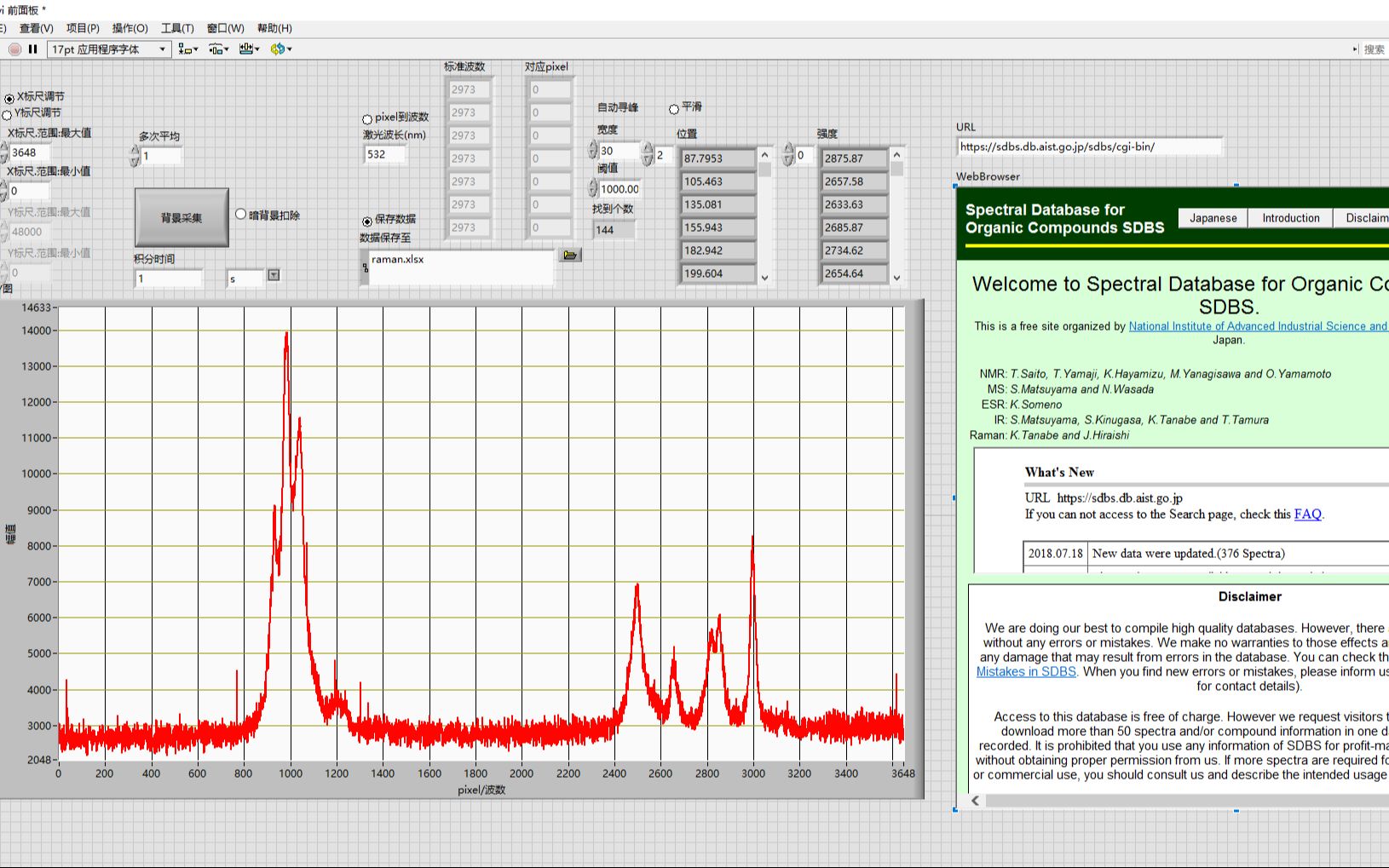The image size is (1389, 868).
Task: Toggle the 暗背景扣除 radio button
Action: pos(240,215)
